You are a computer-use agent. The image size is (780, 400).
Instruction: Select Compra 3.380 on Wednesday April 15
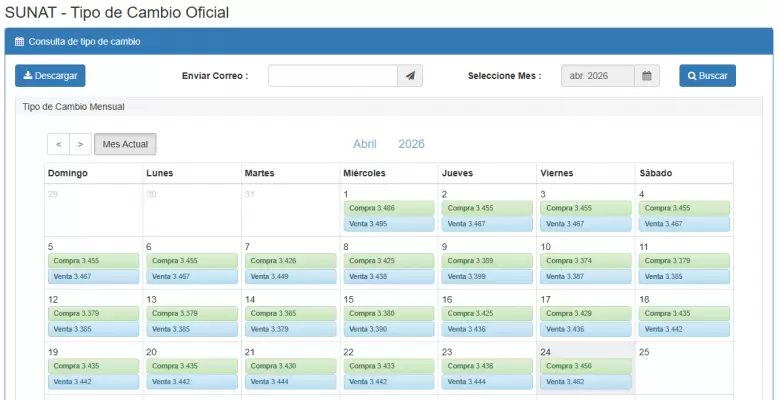click(389, 314)
